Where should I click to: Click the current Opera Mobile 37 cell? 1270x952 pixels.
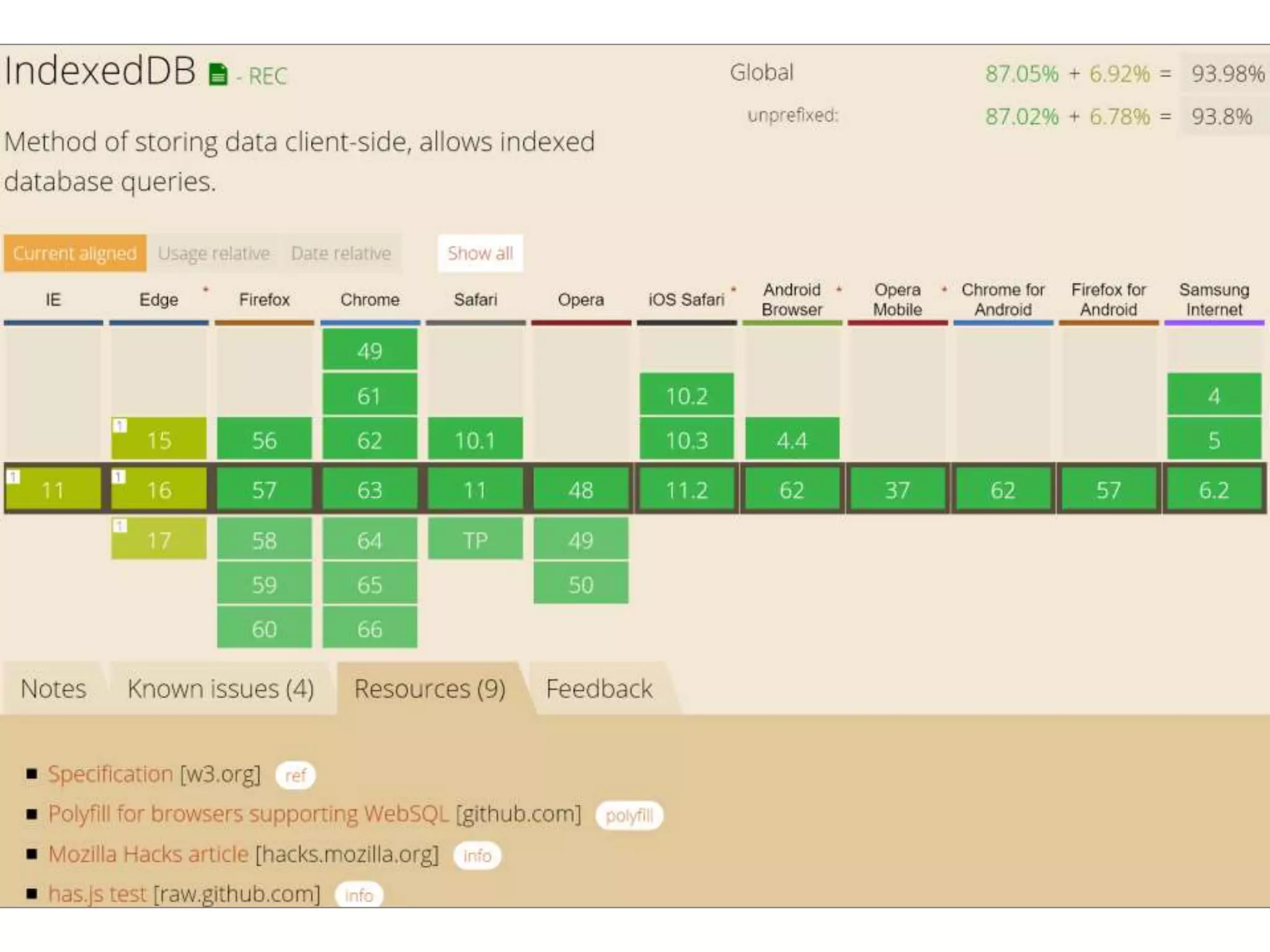897,489
